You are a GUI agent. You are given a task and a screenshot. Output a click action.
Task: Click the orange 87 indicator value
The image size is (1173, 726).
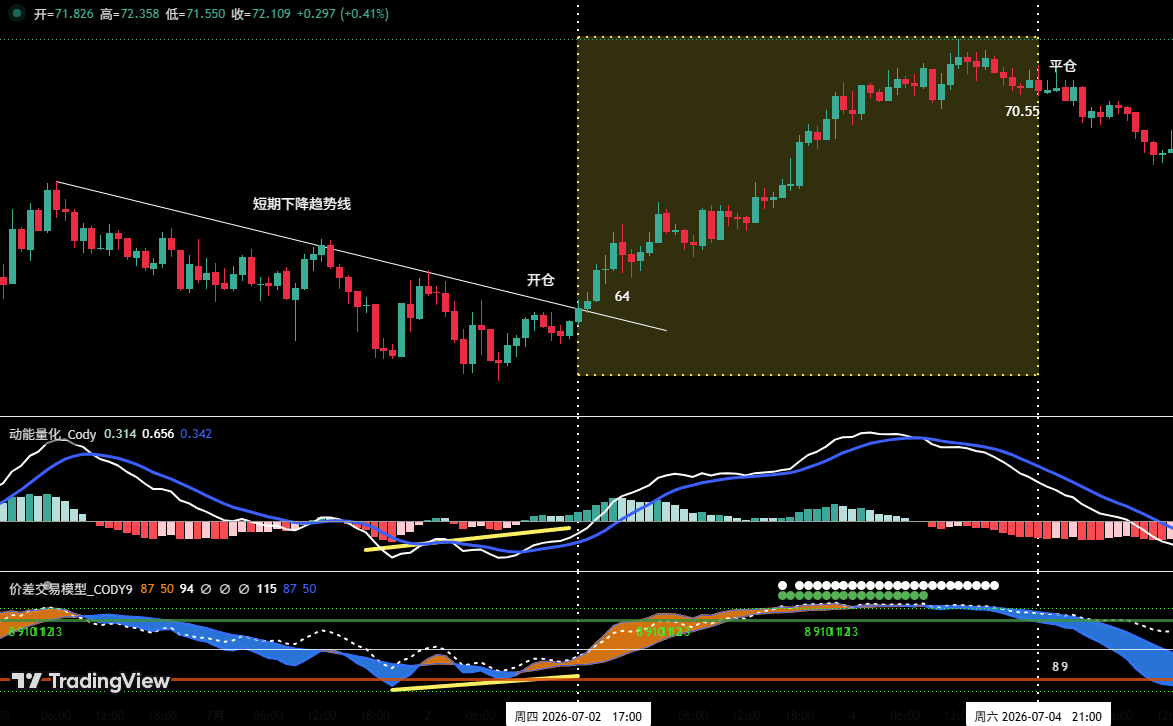[147, 589]
